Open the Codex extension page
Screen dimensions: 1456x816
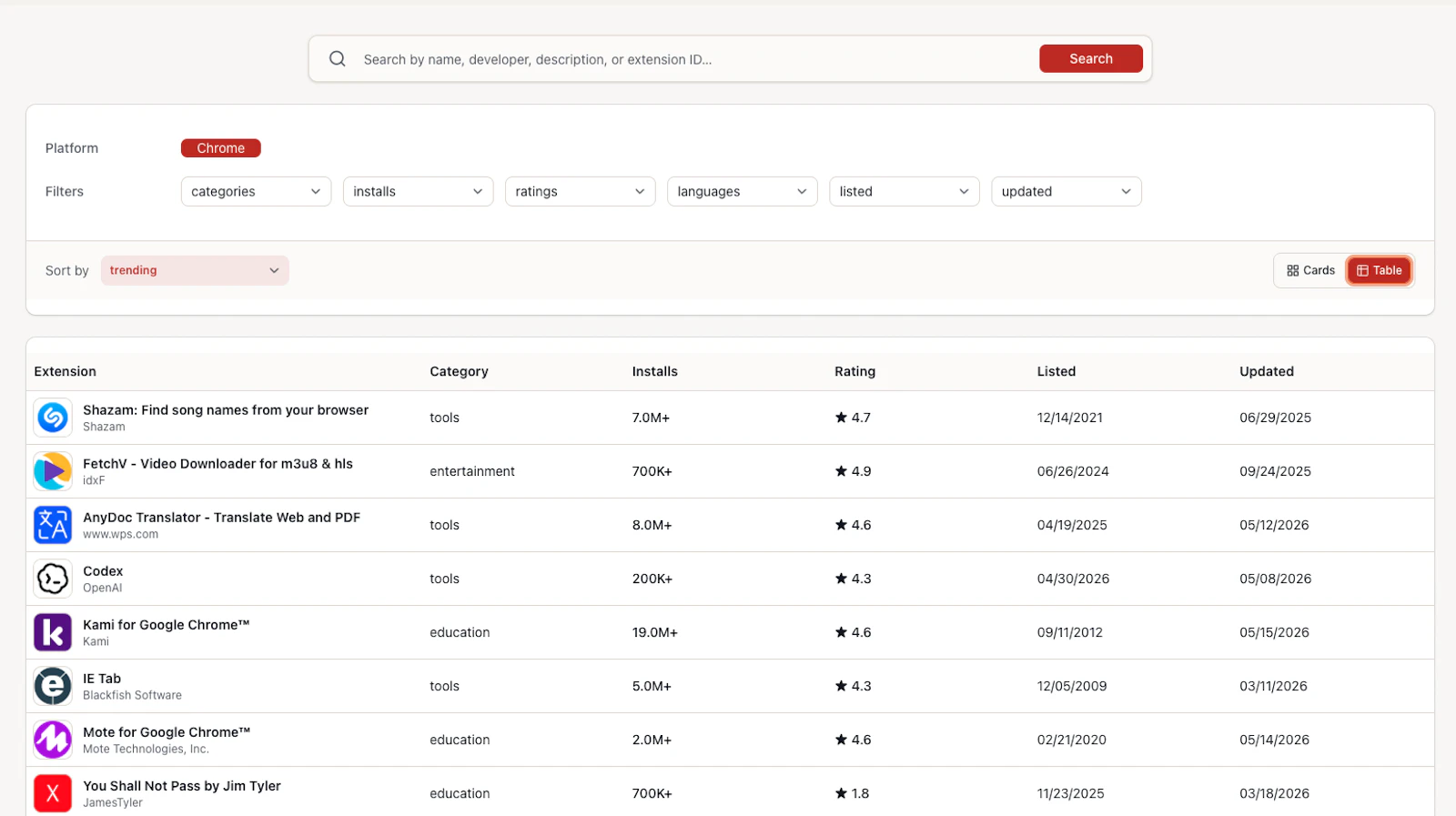[103, 571]
